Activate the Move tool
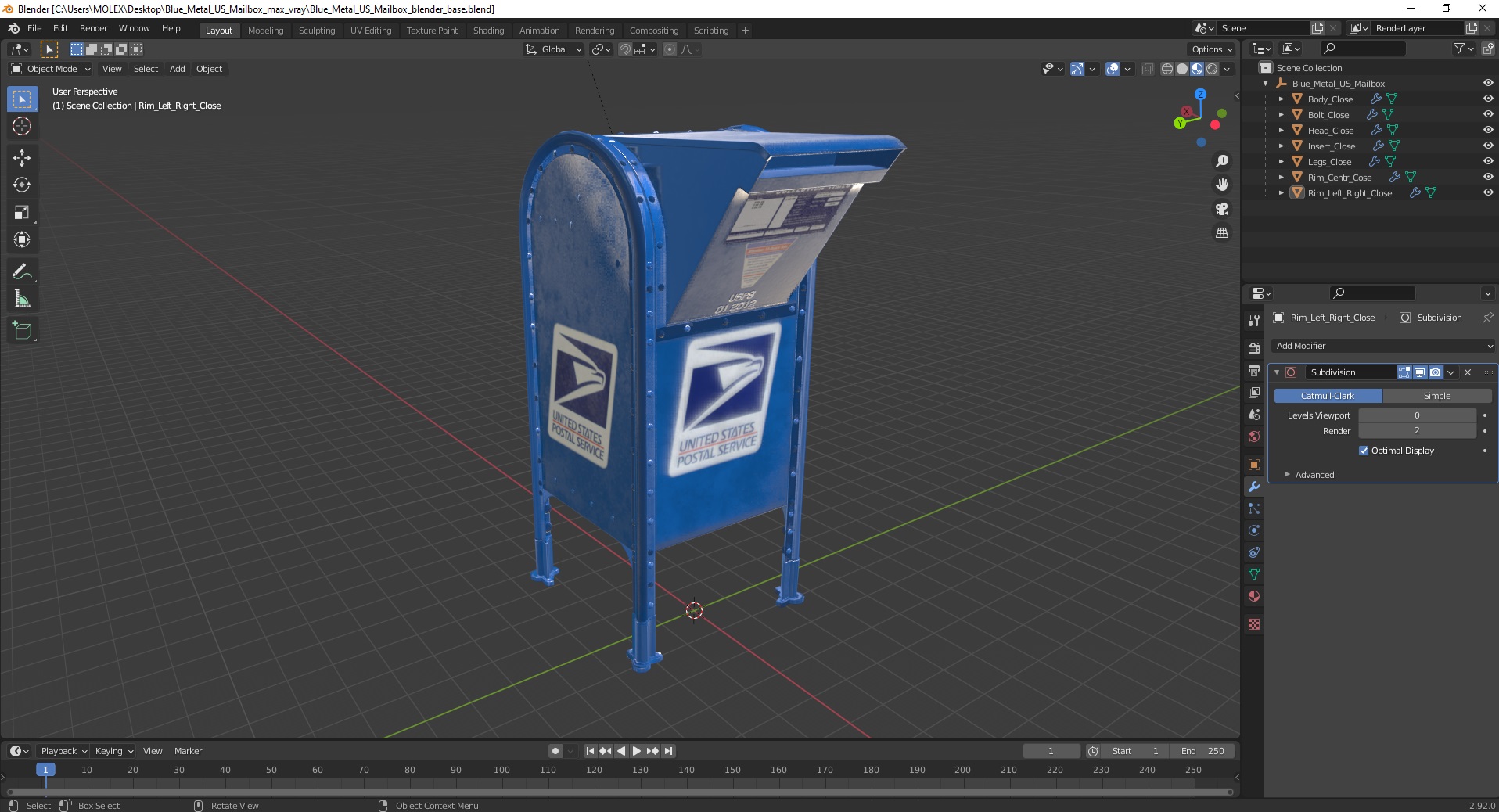 [x=22, y=157]
